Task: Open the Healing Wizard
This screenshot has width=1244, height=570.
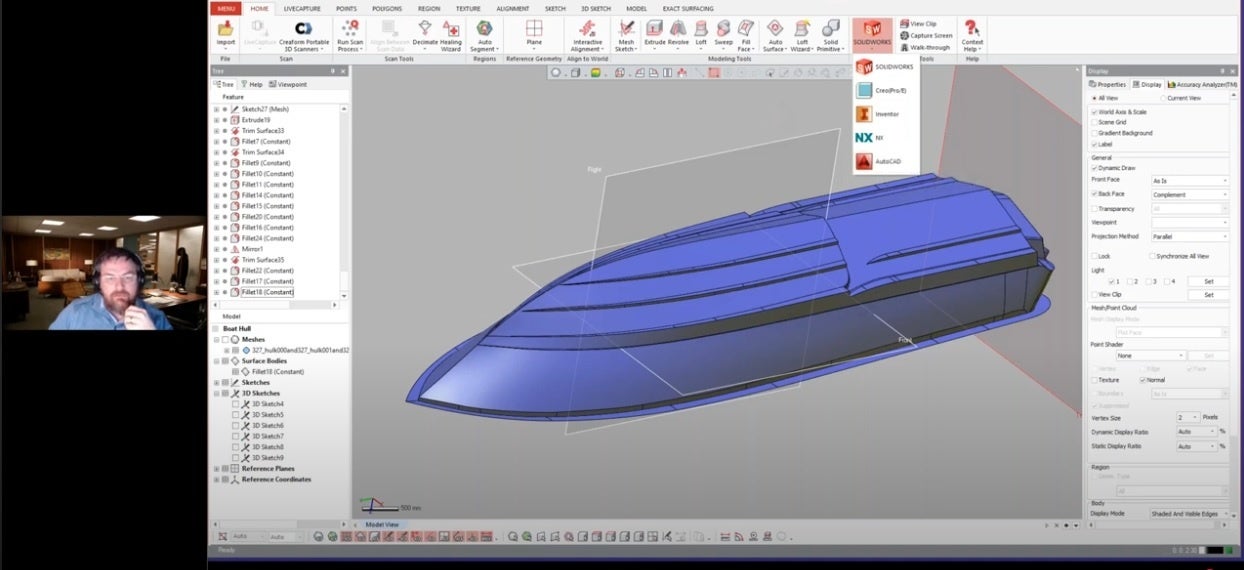Action: coord(451,29)
